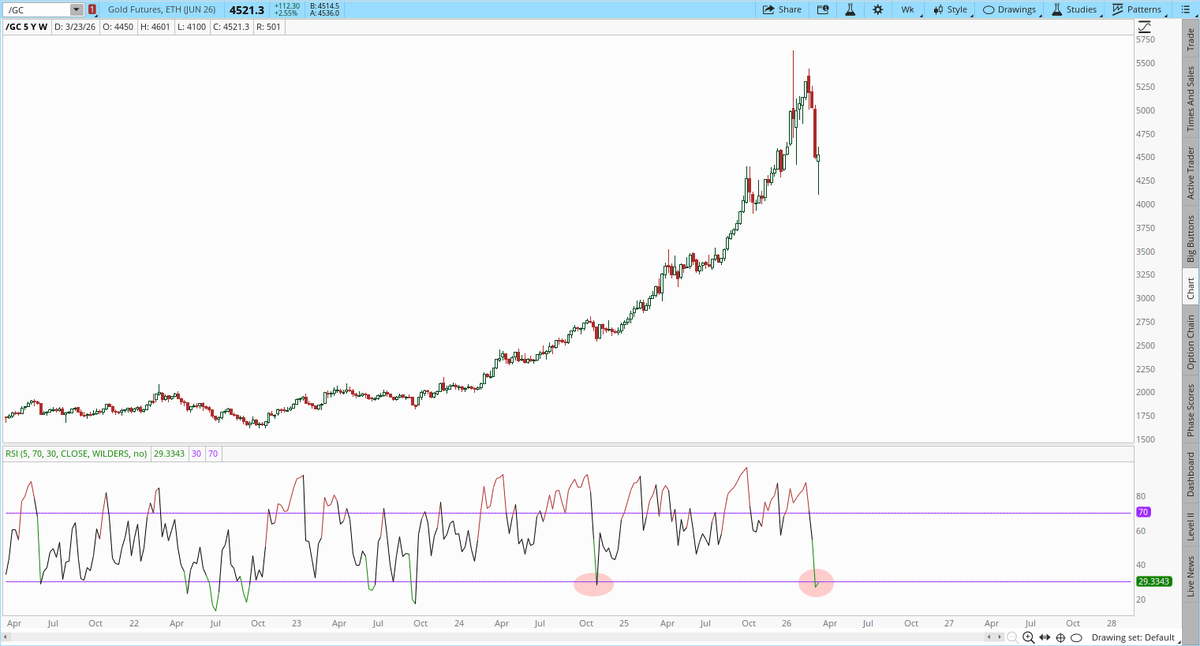Screen dimensions: 1200x646
Task: Expand the symbol selector dropdown arrow
Action: (77, 10)
